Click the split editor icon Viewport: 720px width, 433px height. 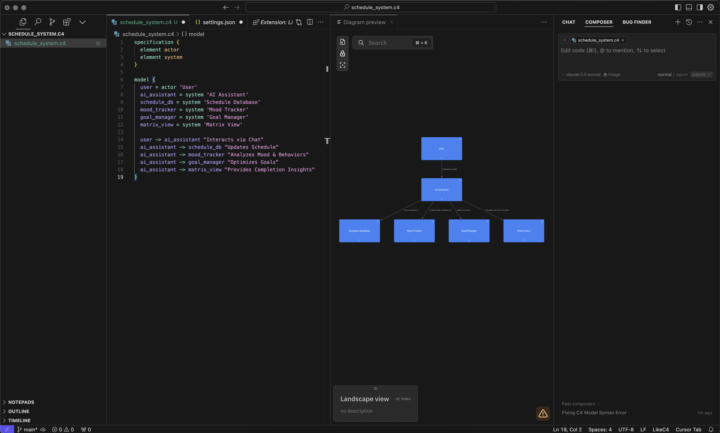(x=310, y=21)
